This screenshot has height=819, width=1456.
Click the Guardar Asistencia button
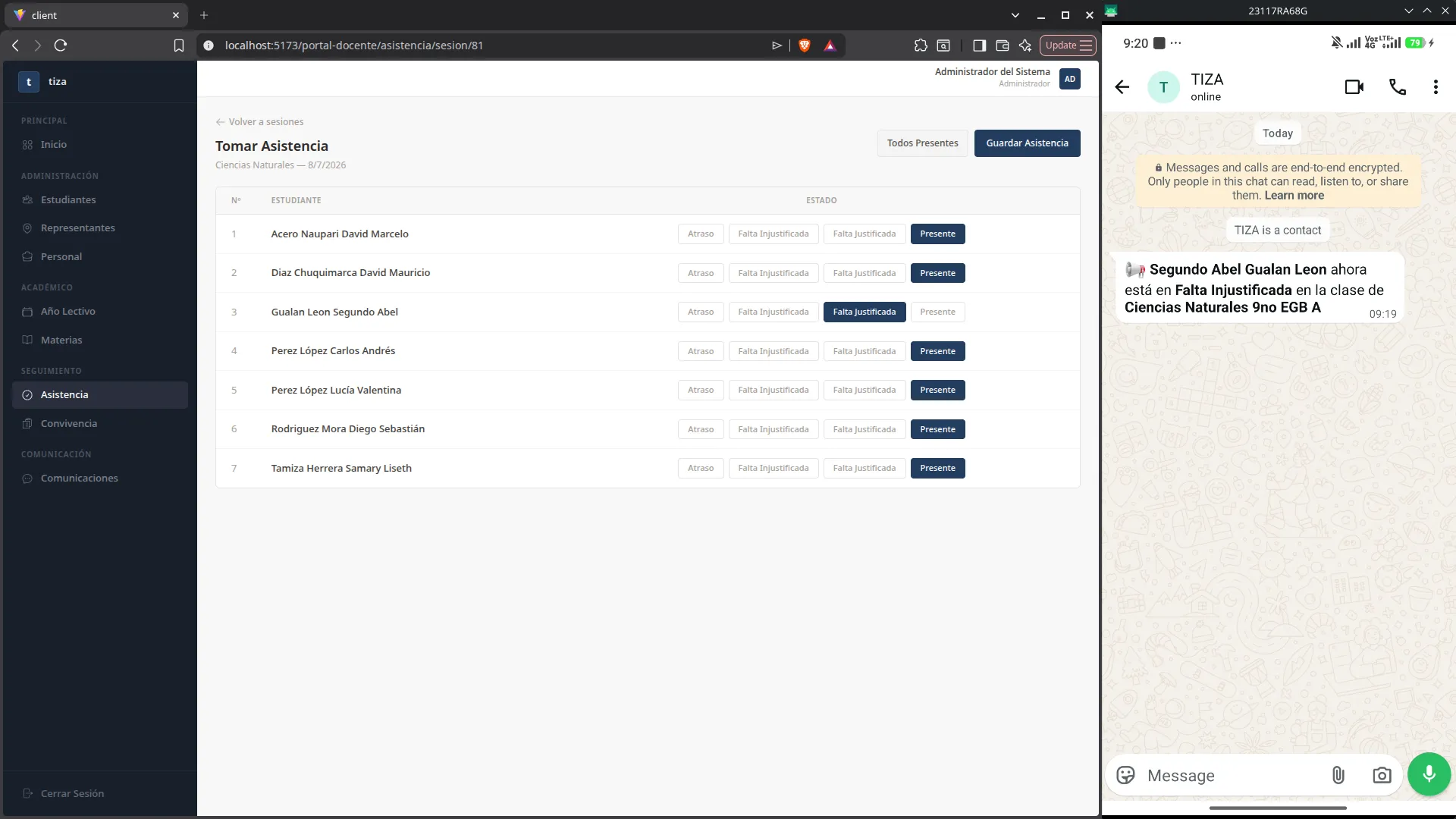1027,143
